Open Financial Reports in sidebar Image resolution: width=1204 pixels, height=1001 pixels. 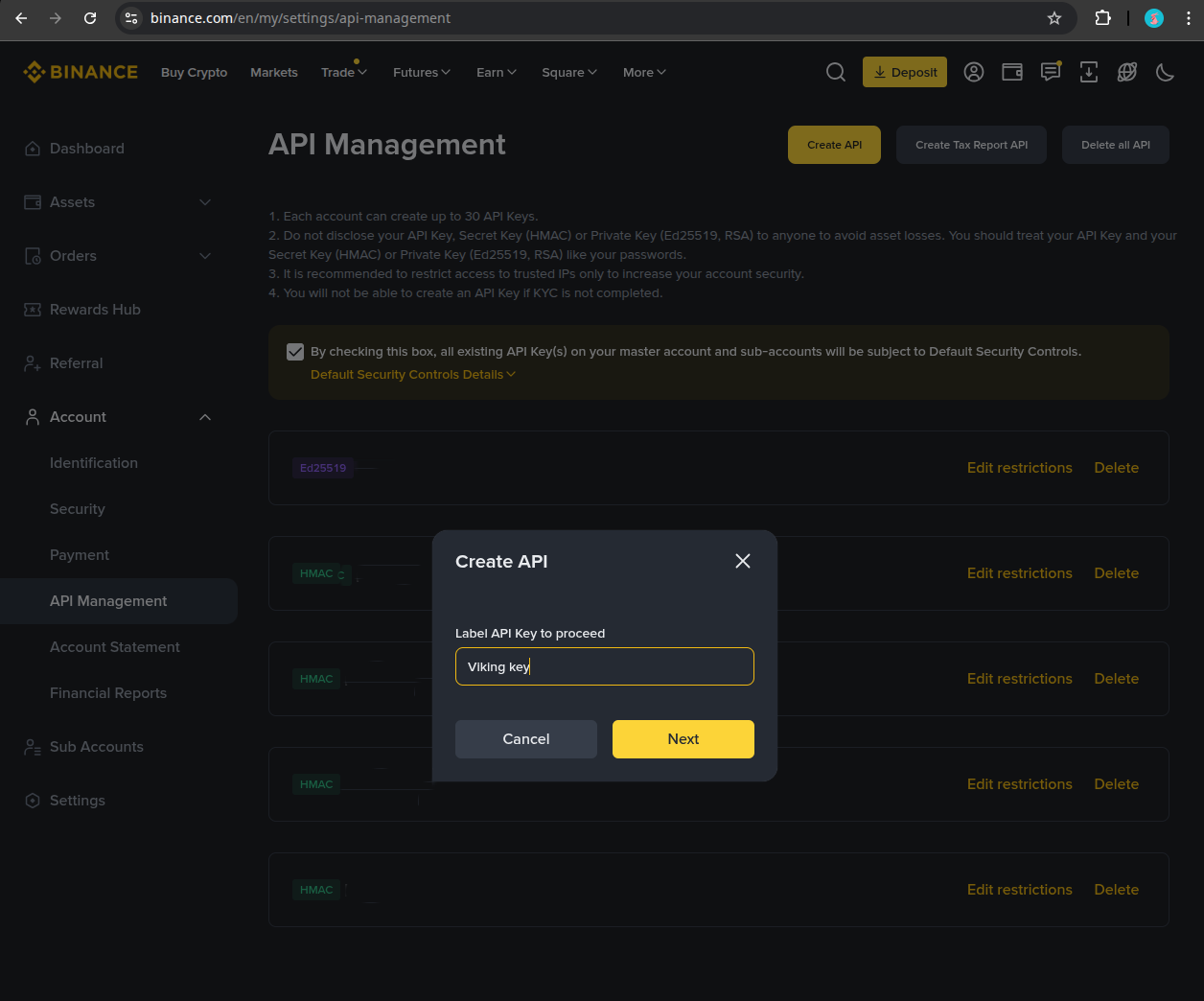(x=108, y=693)
